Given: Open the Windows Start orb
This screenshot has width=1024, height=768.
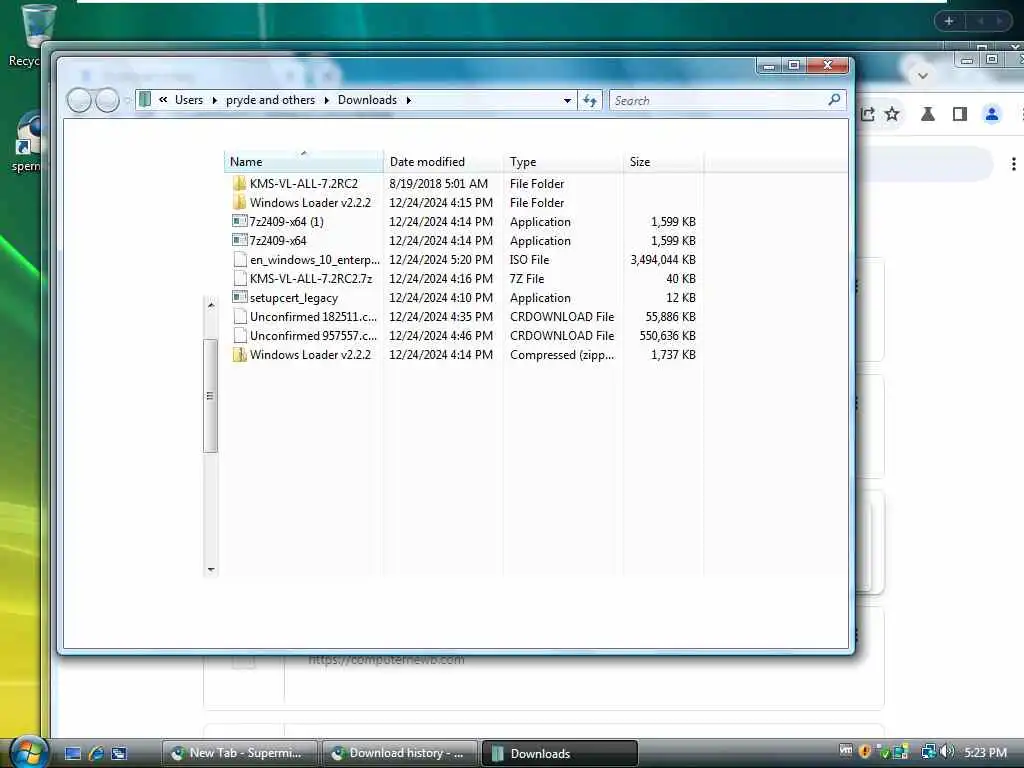Looking at the screenshot, I should pos(28,752).
